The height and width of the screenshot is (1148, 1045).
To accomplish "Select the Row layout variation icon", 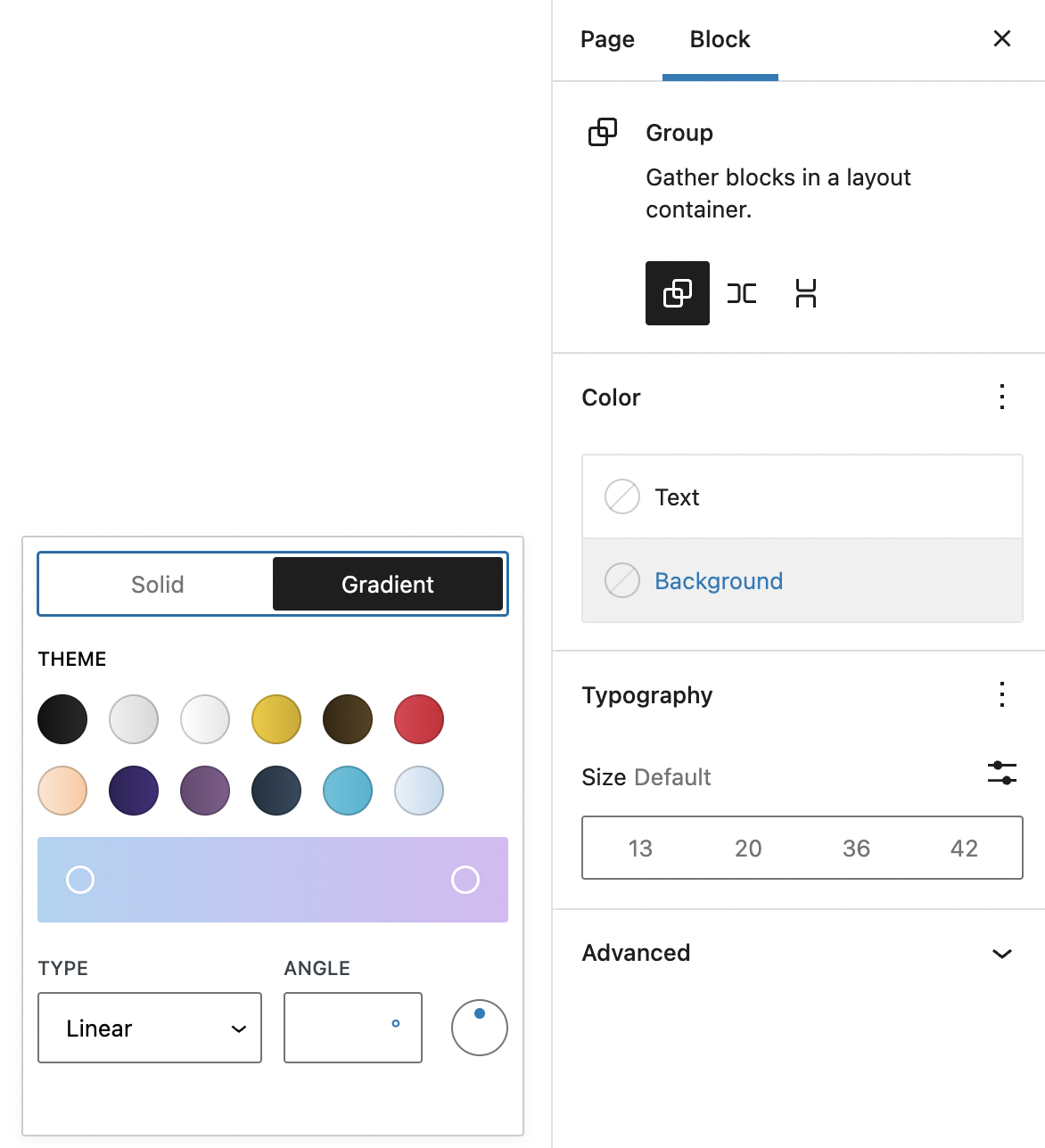I will tap(741, 293).
